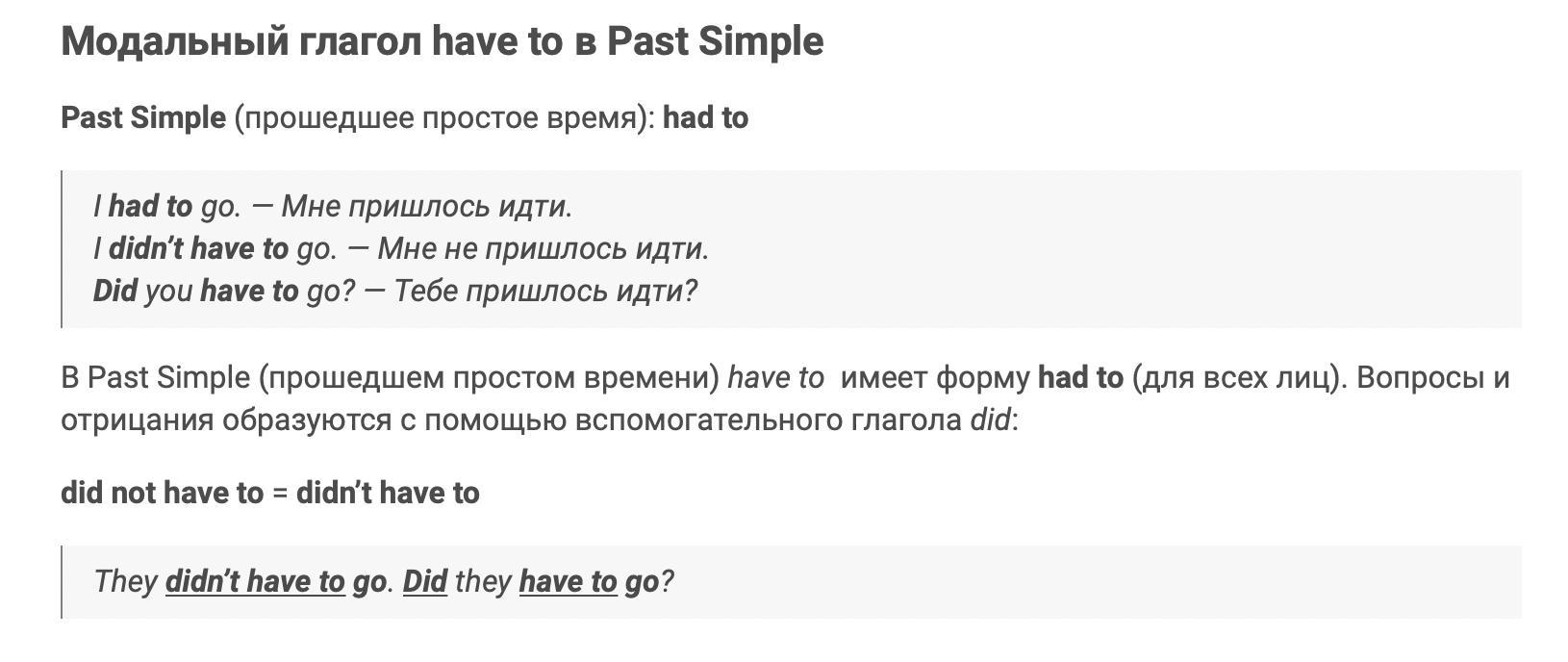Click the bold 'Past Simple' label
Image resolution: width=1568 pixels, height=662 pixels.
pos(143,117)
